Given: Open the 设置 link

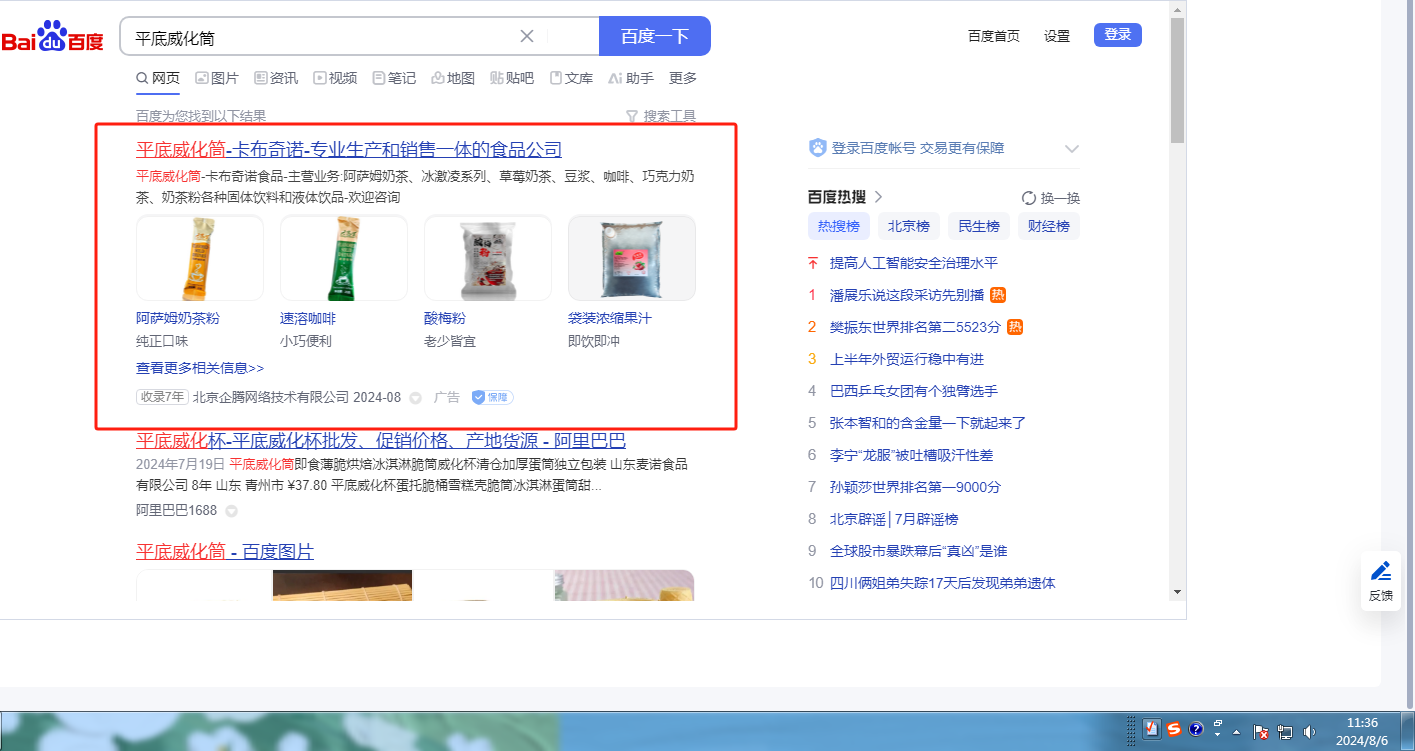Looking at the screenshot, I should pos(1057,36).
